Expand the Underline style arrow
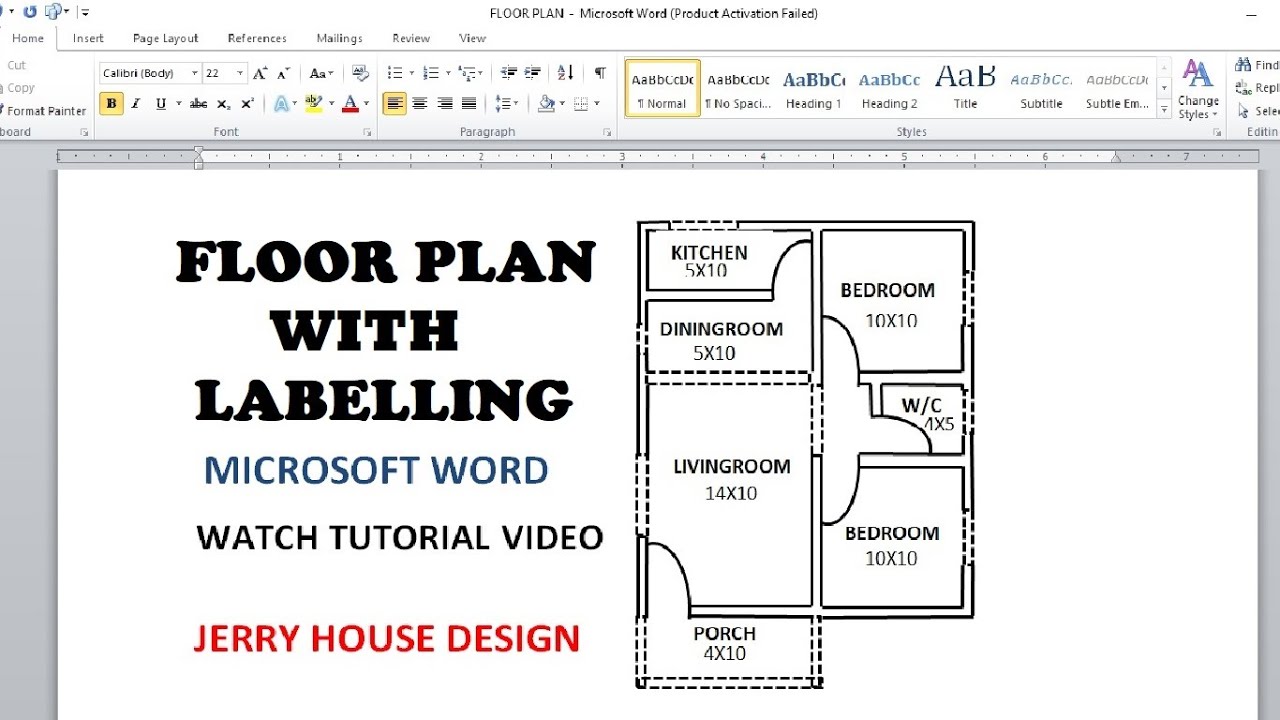 178,103
